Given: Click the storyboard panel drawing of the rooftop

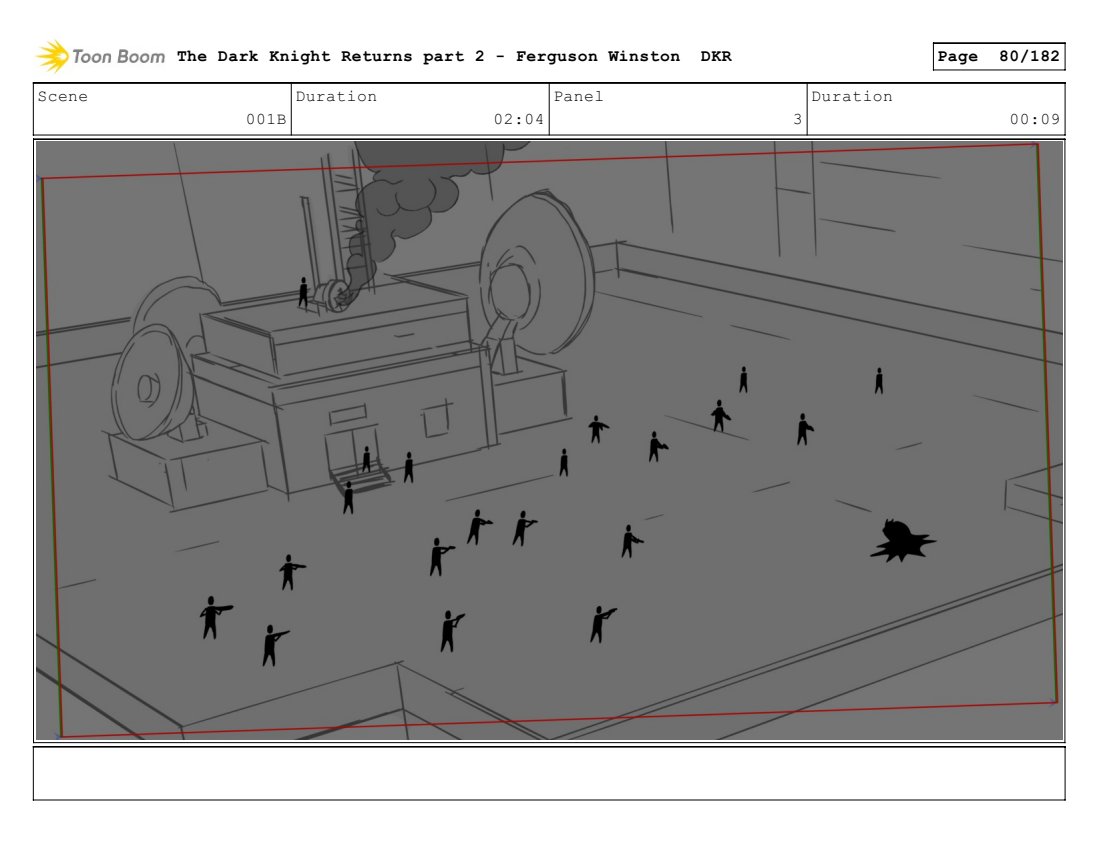Looking at the screenshot, I should click(549, 440).
